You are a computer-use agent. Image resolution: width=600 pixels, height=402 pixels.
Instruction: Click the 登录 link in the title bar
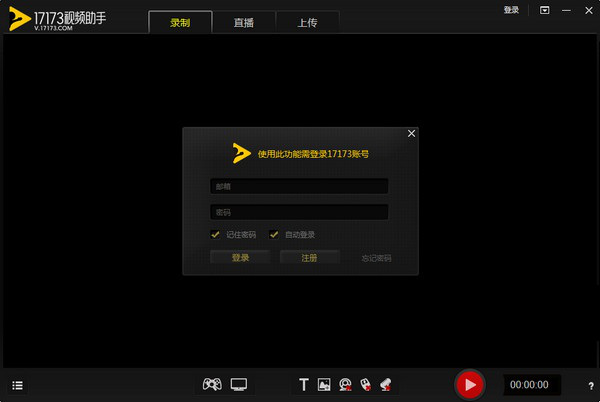511,10
